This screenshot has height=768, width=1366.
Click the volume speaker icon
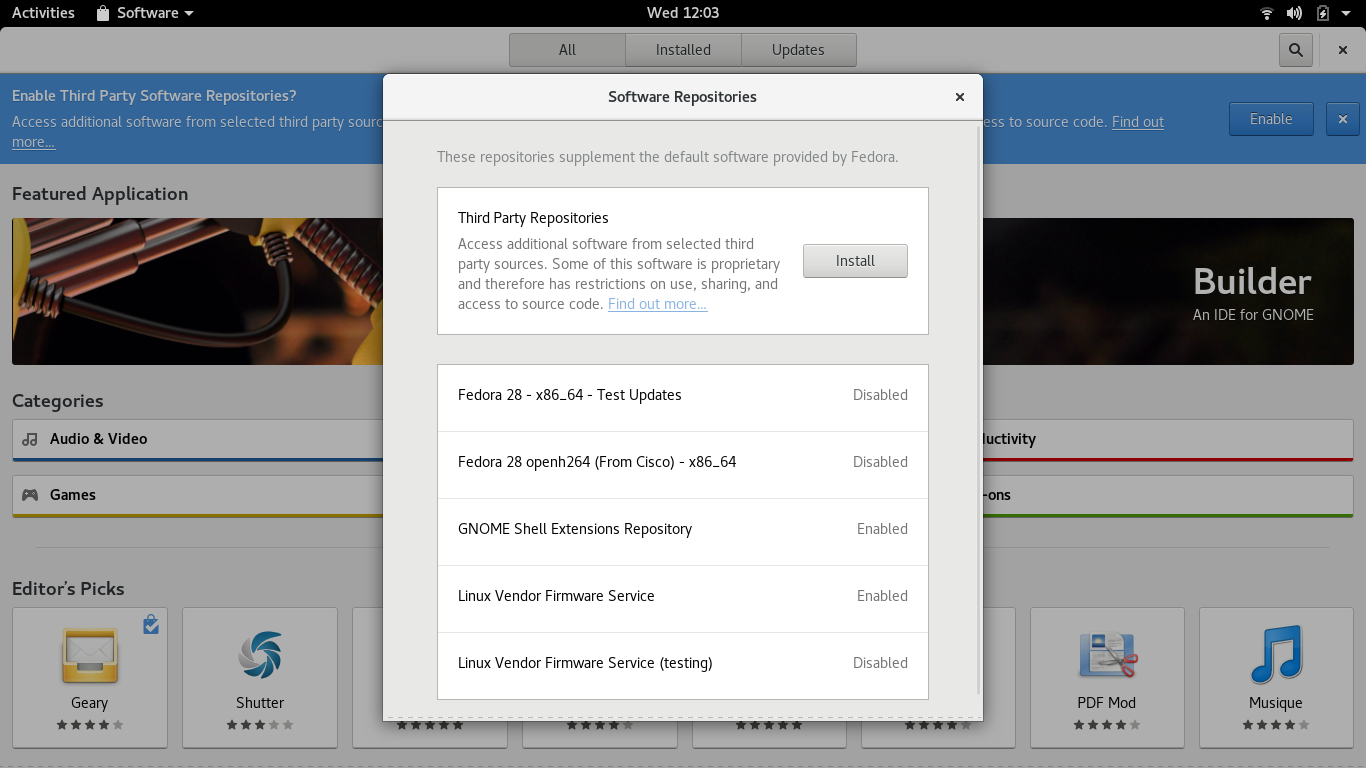[1295, 13]
